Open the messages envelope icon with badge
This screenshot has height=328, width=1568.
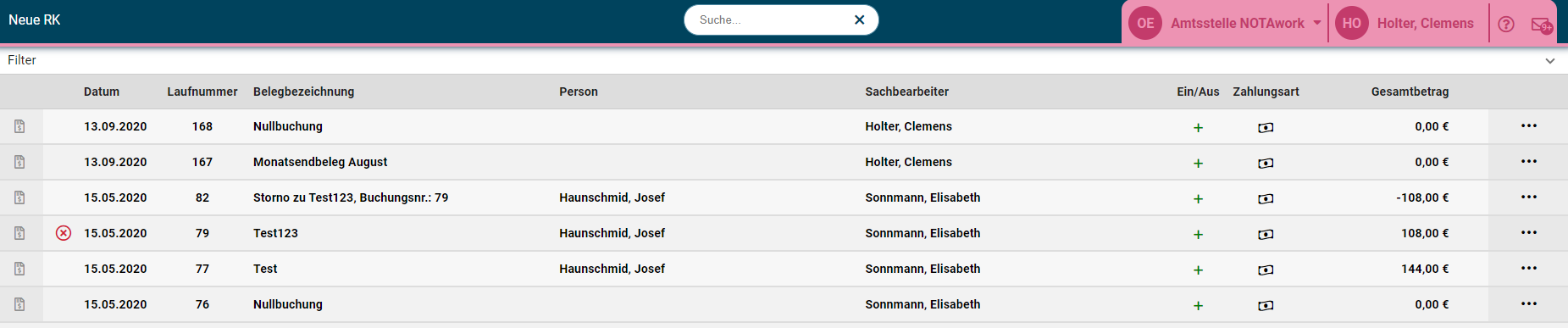pos(1542,25)
